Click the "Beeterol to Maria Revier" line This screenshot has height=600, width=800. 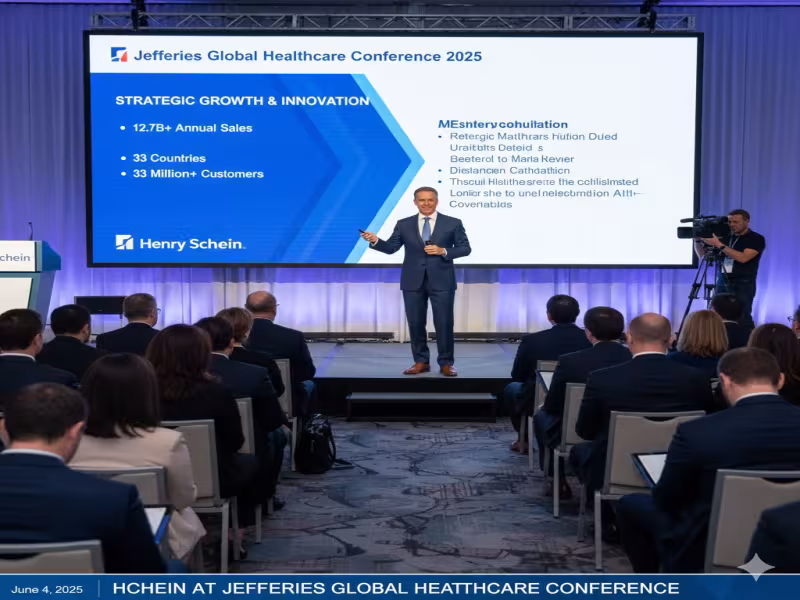pyautogui.click(x=512, y=159)
